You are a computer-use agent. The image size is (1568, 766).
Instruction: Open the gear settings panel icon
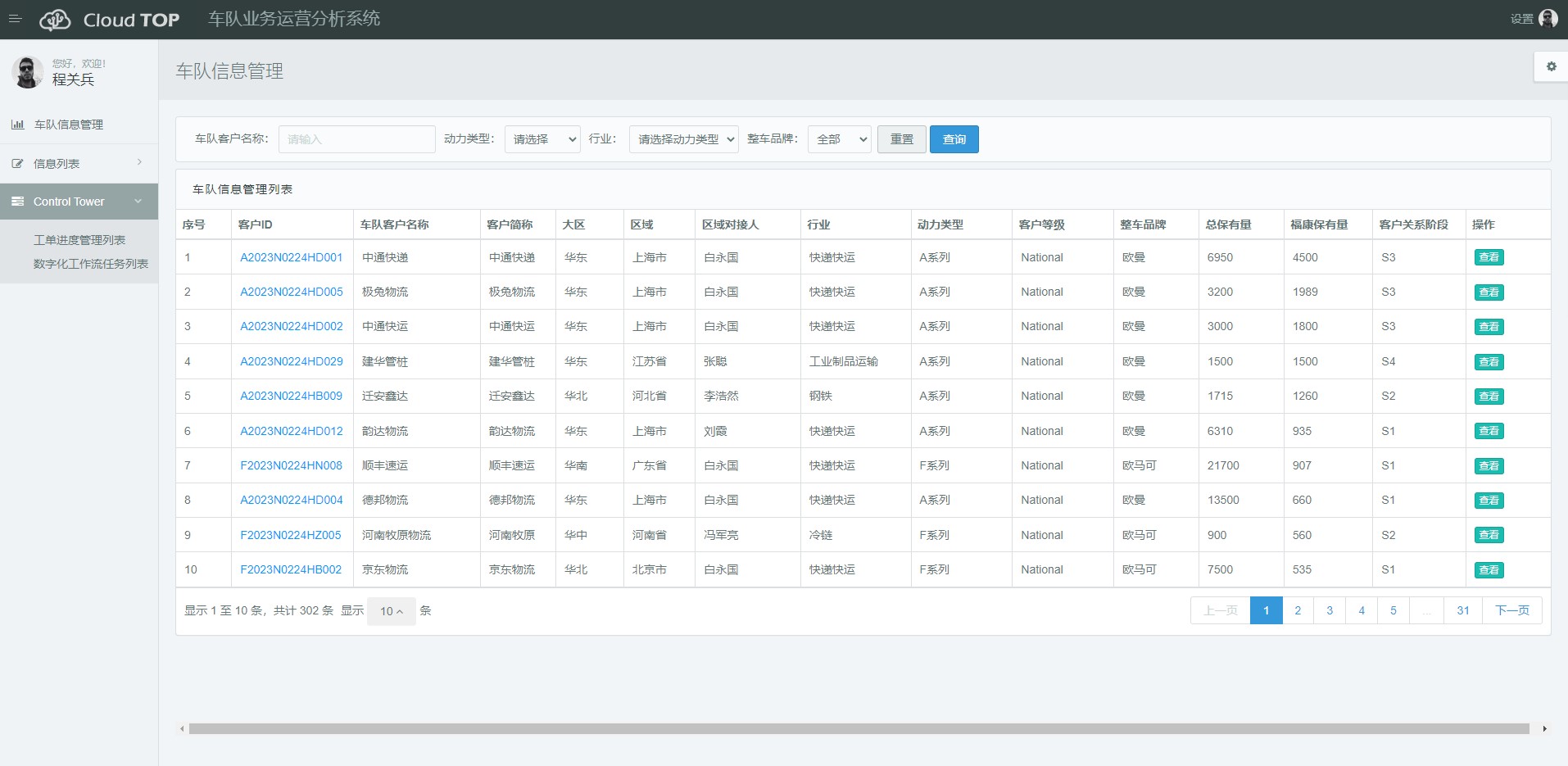(x=1551, y=66)
